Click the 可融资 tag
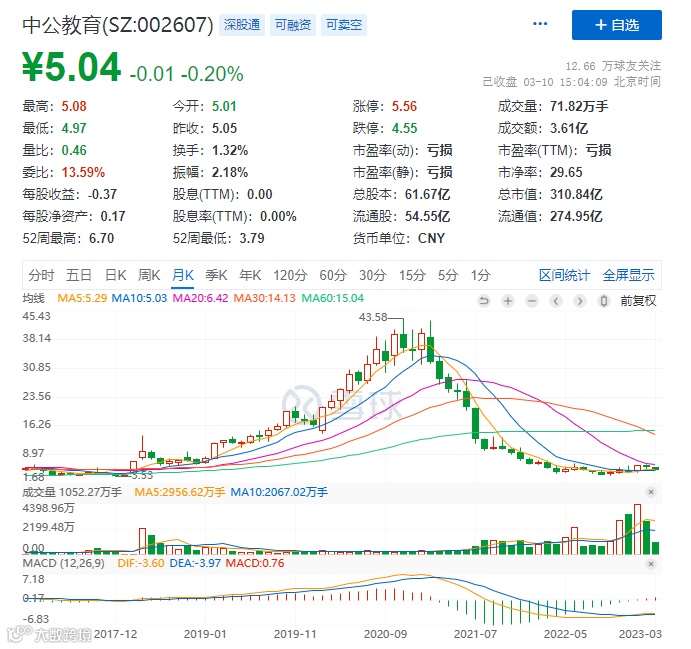Viewport: 691px width, 649px height. pos(293,25)
